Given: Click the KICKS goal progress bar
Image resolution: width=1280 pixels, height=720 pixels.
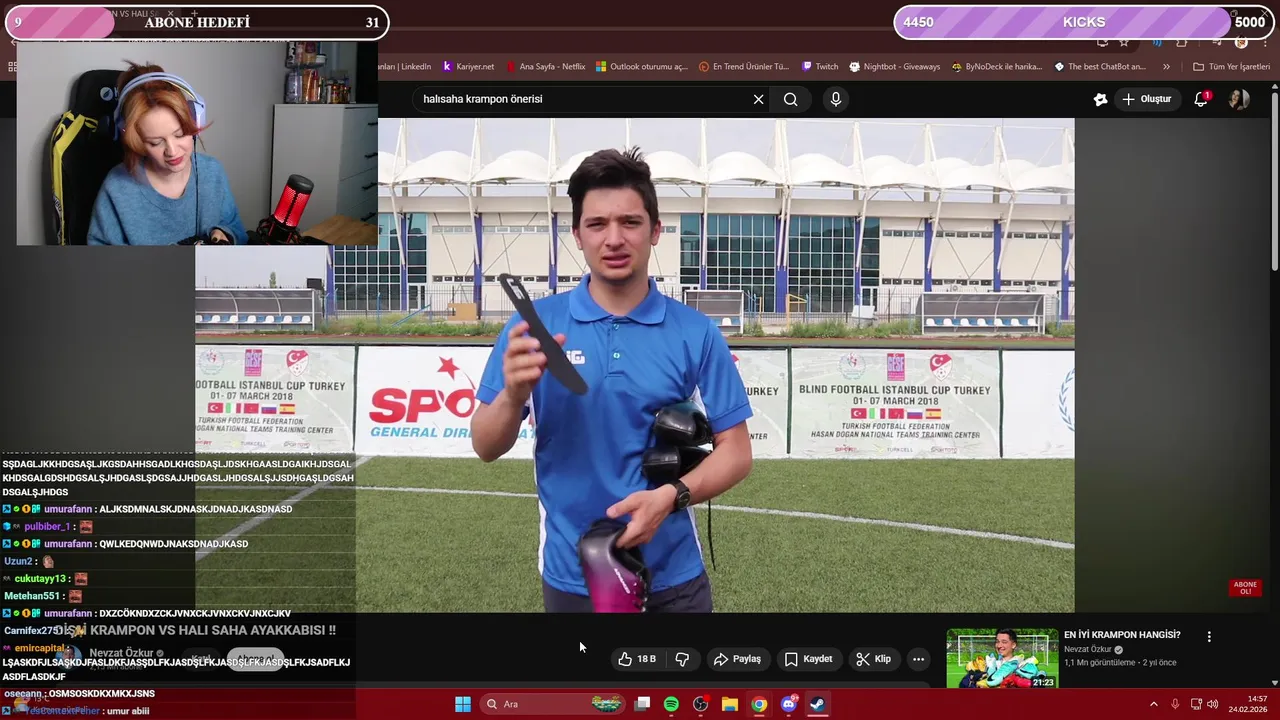Looking at the screenshot, I should (1084, 22).
